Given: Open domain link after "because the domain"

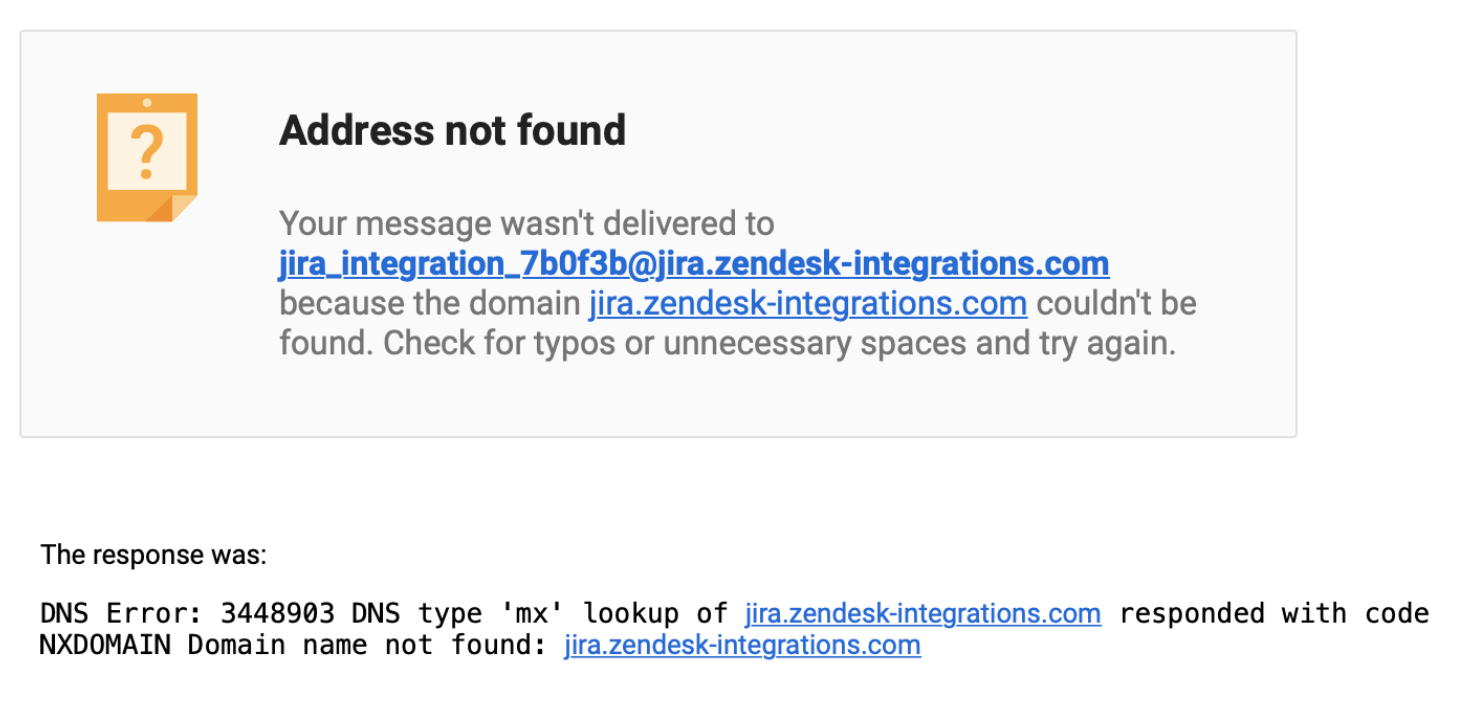Looking at the screenshot, I should [x=807, y=303].
